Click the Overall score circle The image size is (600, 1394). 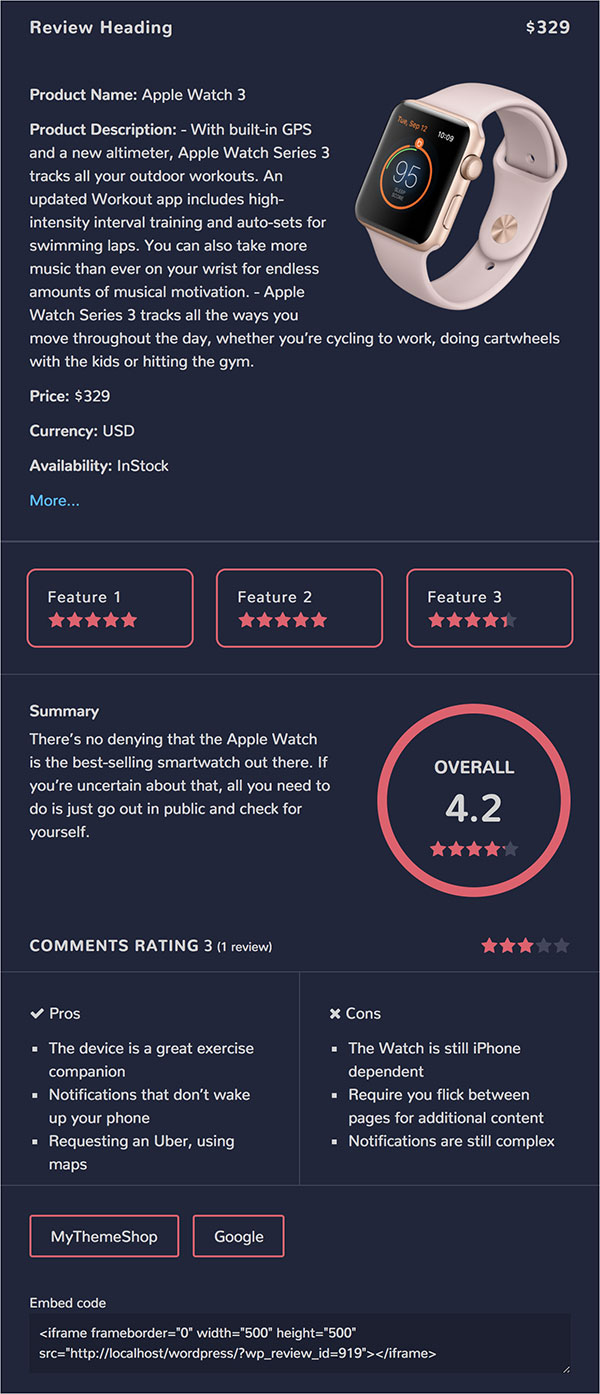click(474, 800)
